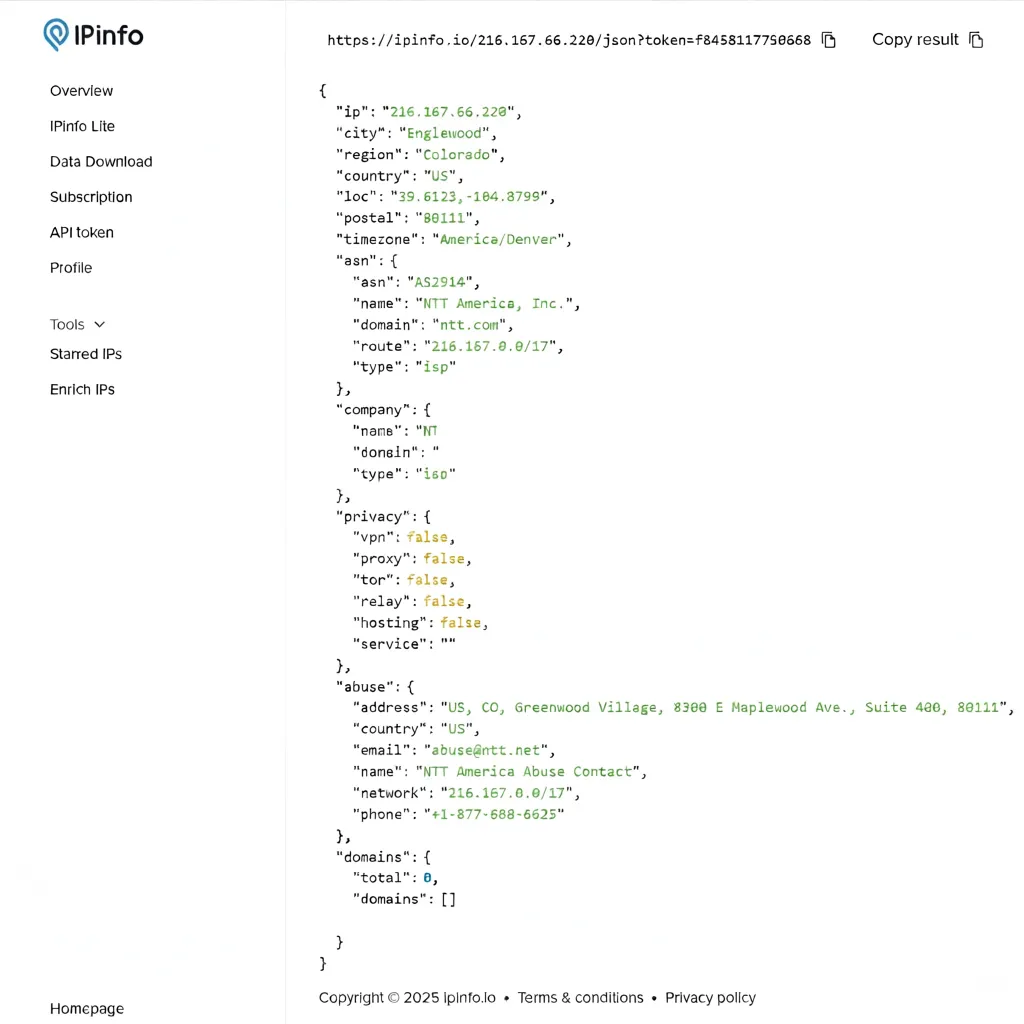Open Starred IPs

(86, 354)
